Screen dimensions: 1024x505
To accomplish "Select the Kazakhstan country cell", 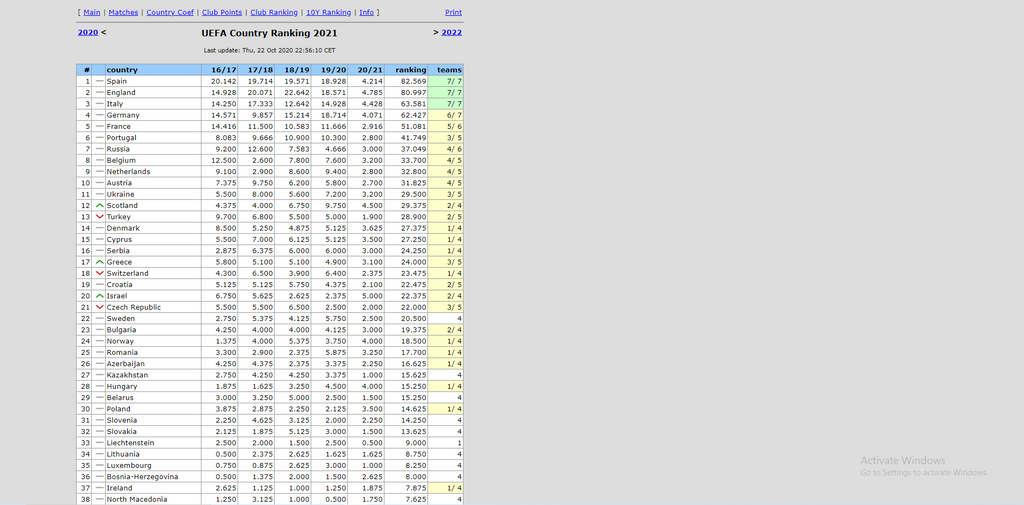I will 153,375.
